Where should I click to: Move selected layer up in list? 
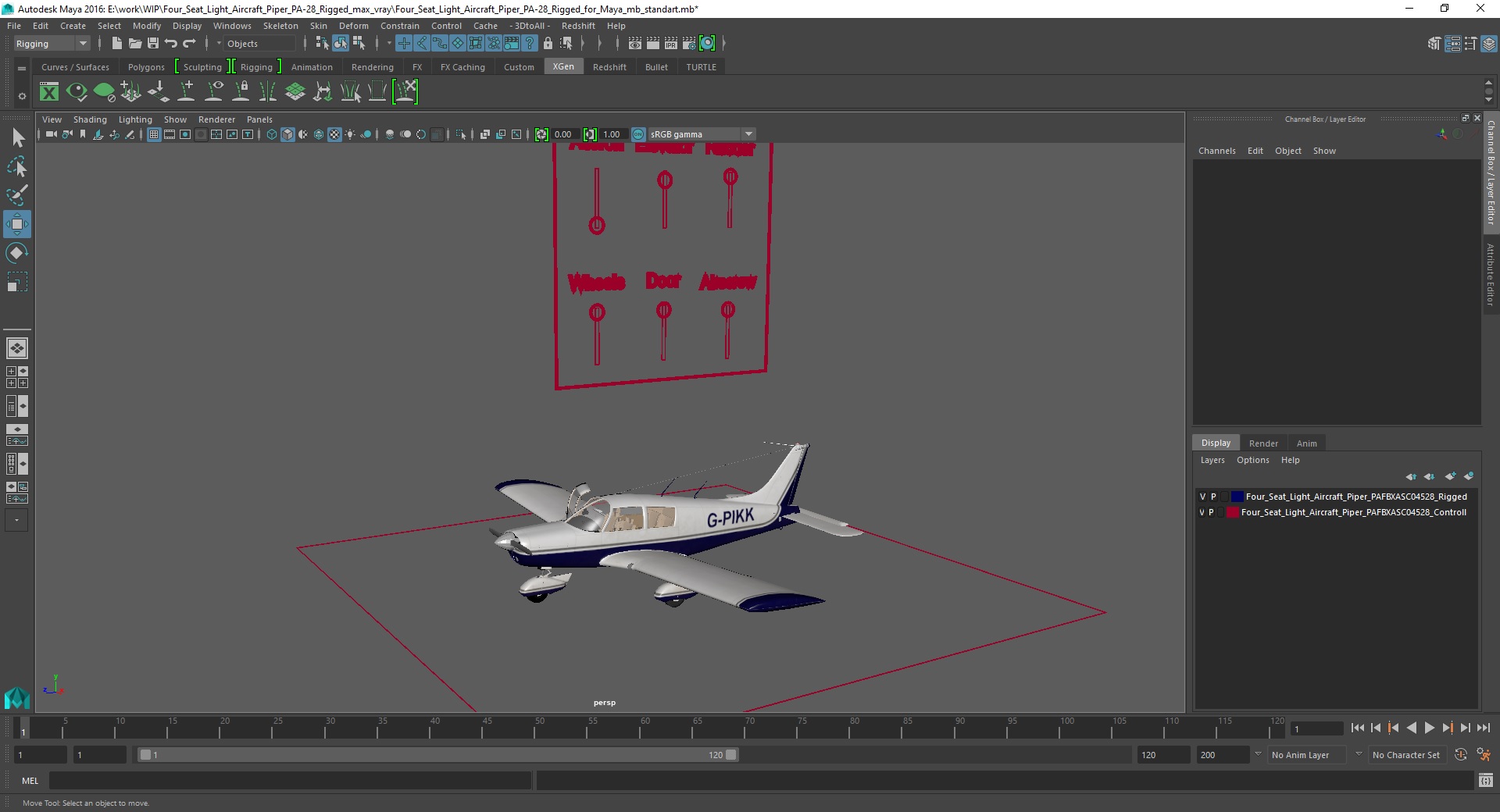(1411, 476)
